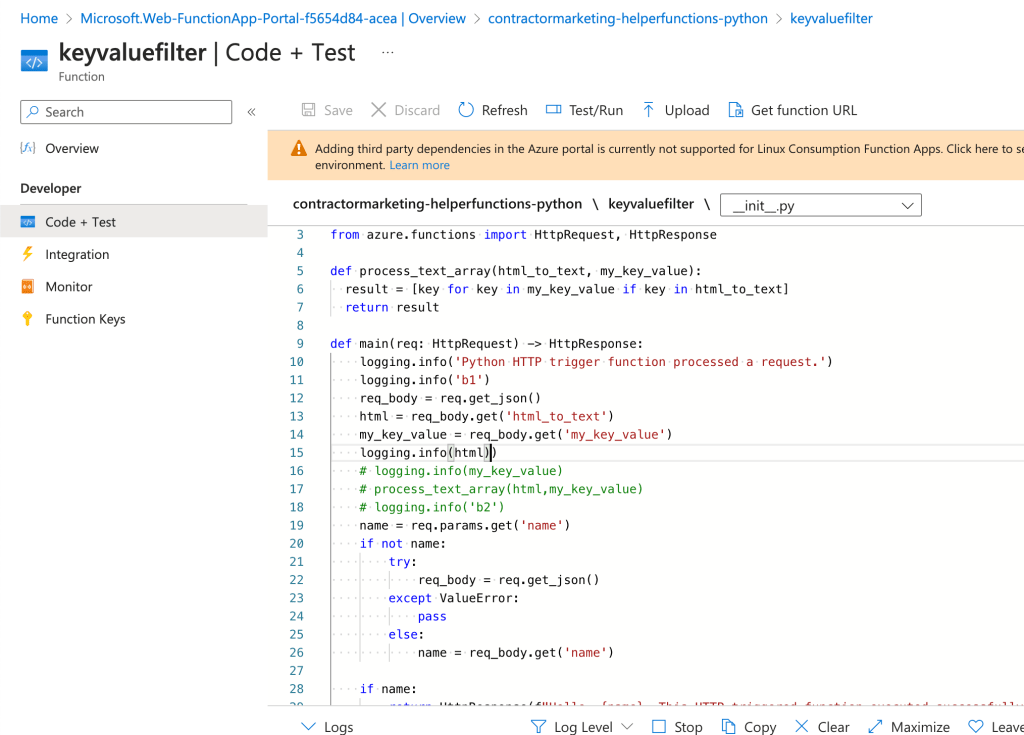Click the Learn more link in banner

tap(419, 165)
